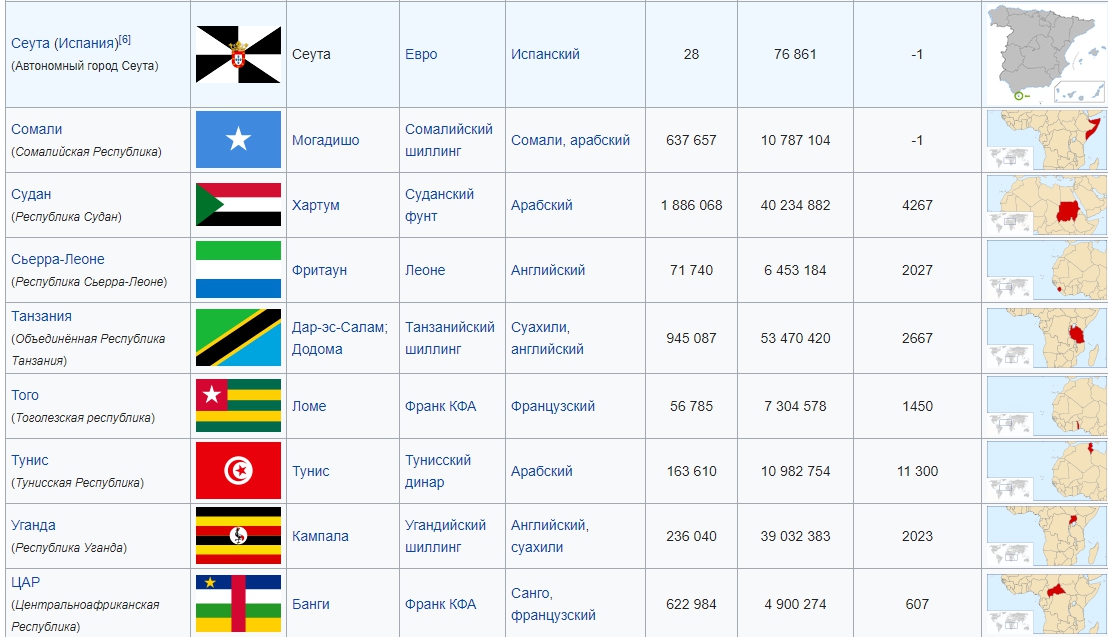Image resolution: width=1108 pixels, height=637 pixels.
Task: Click the Somalia flag with white star
Action: coord(238,140)
